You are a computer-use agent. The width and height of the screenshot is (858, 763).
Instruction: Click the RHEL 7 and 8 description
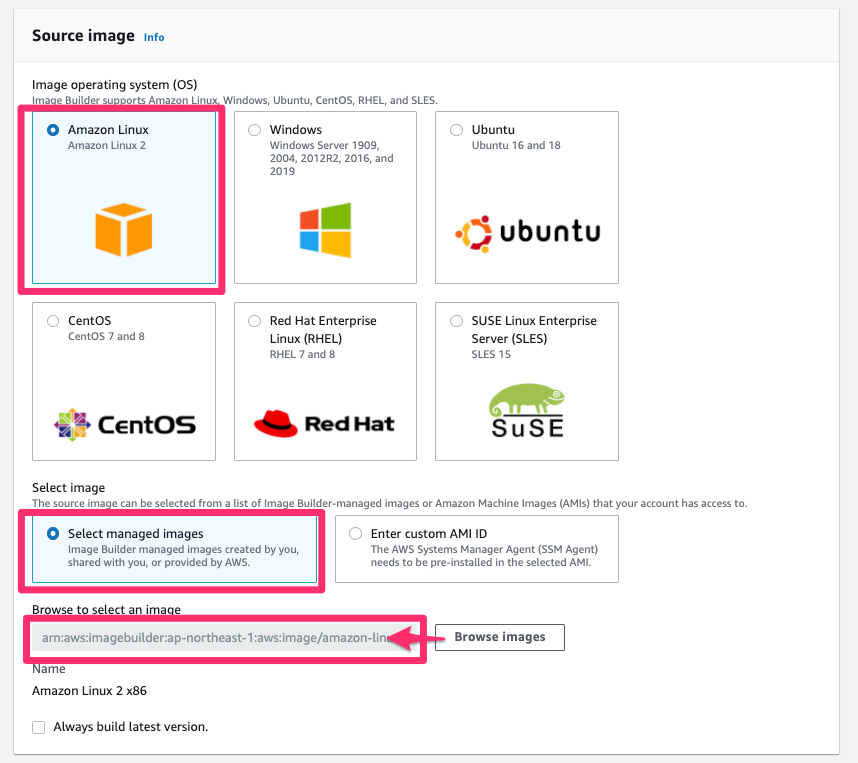(302, 355)
